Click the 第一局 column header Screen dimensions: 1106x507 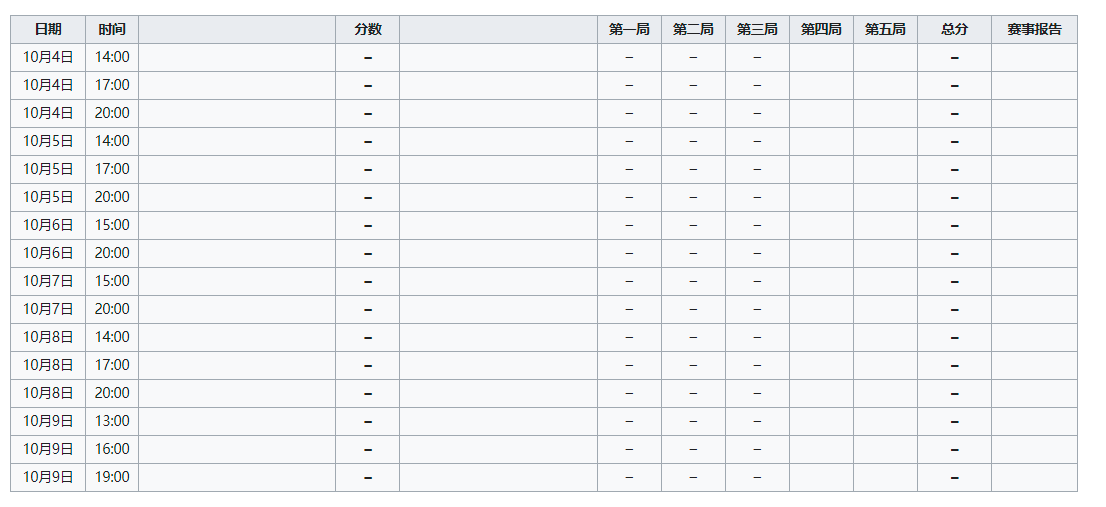coord(629,30)
